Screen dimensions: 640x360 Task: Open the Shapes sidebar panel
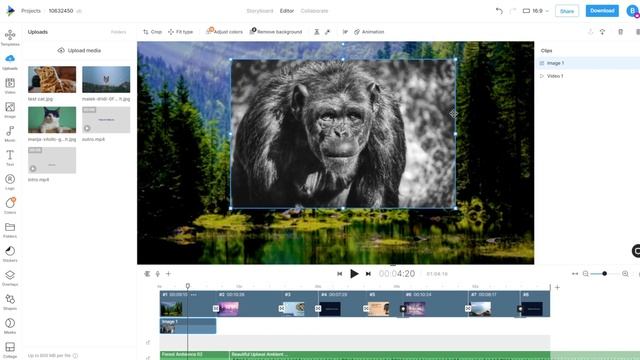click(x=10, y=302)
